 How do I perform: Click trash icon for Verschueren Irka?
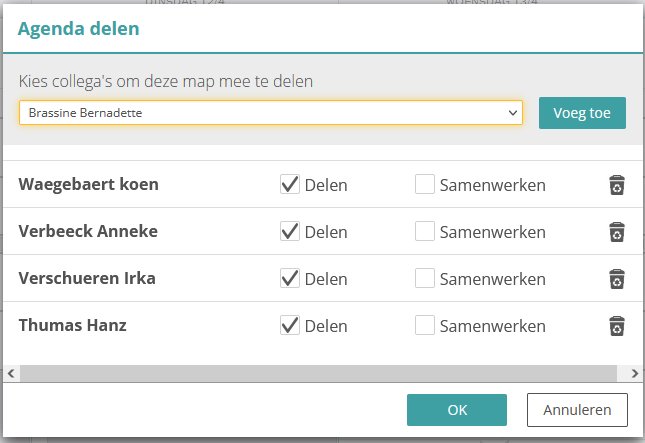(x=617, y=279)
